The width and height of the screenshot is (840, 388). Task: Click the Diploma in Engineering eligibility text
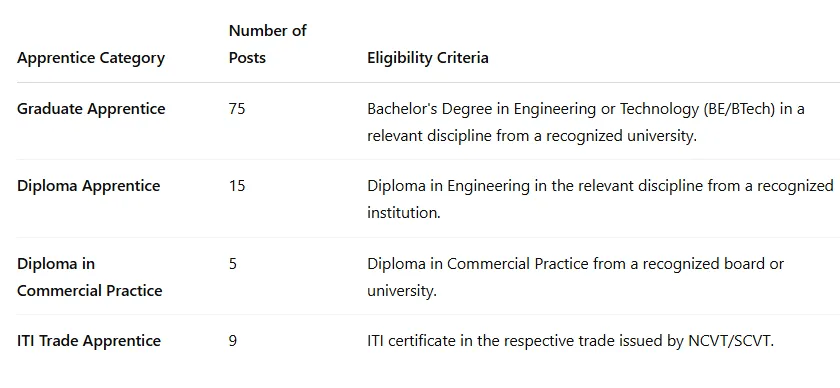pyautogui.click(x=601, y=199)
